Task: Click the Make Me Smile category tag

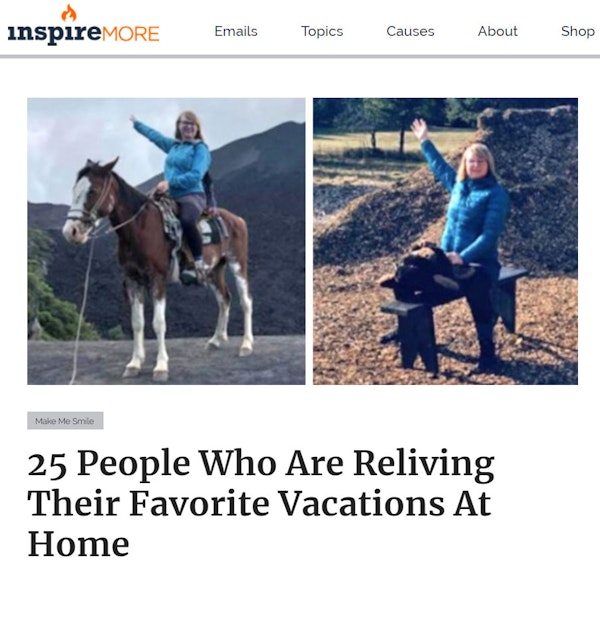Action: (65, 421)
